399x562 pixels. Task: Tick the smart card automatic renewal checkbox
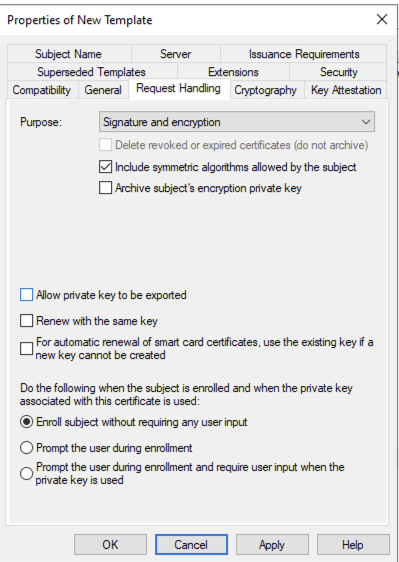[27, 348]
